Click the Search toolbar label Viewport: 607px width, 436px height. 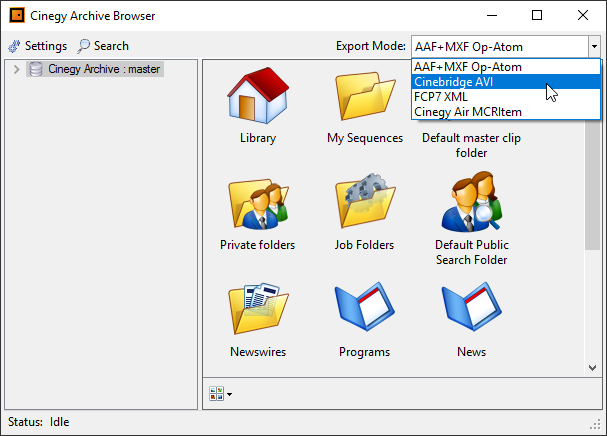[111, 46]
